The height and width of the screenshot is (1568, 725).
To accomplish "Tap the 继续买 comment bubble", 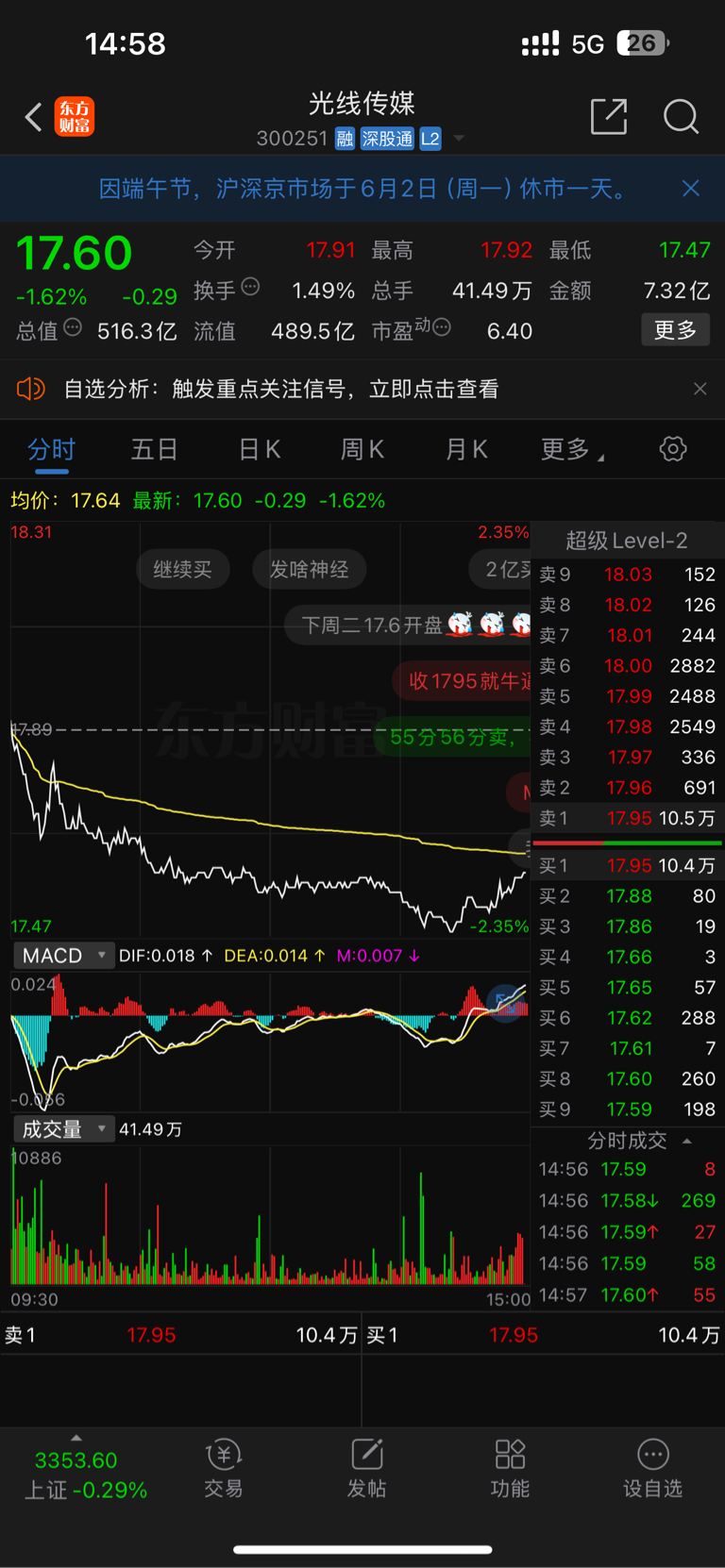I will 183,569.
